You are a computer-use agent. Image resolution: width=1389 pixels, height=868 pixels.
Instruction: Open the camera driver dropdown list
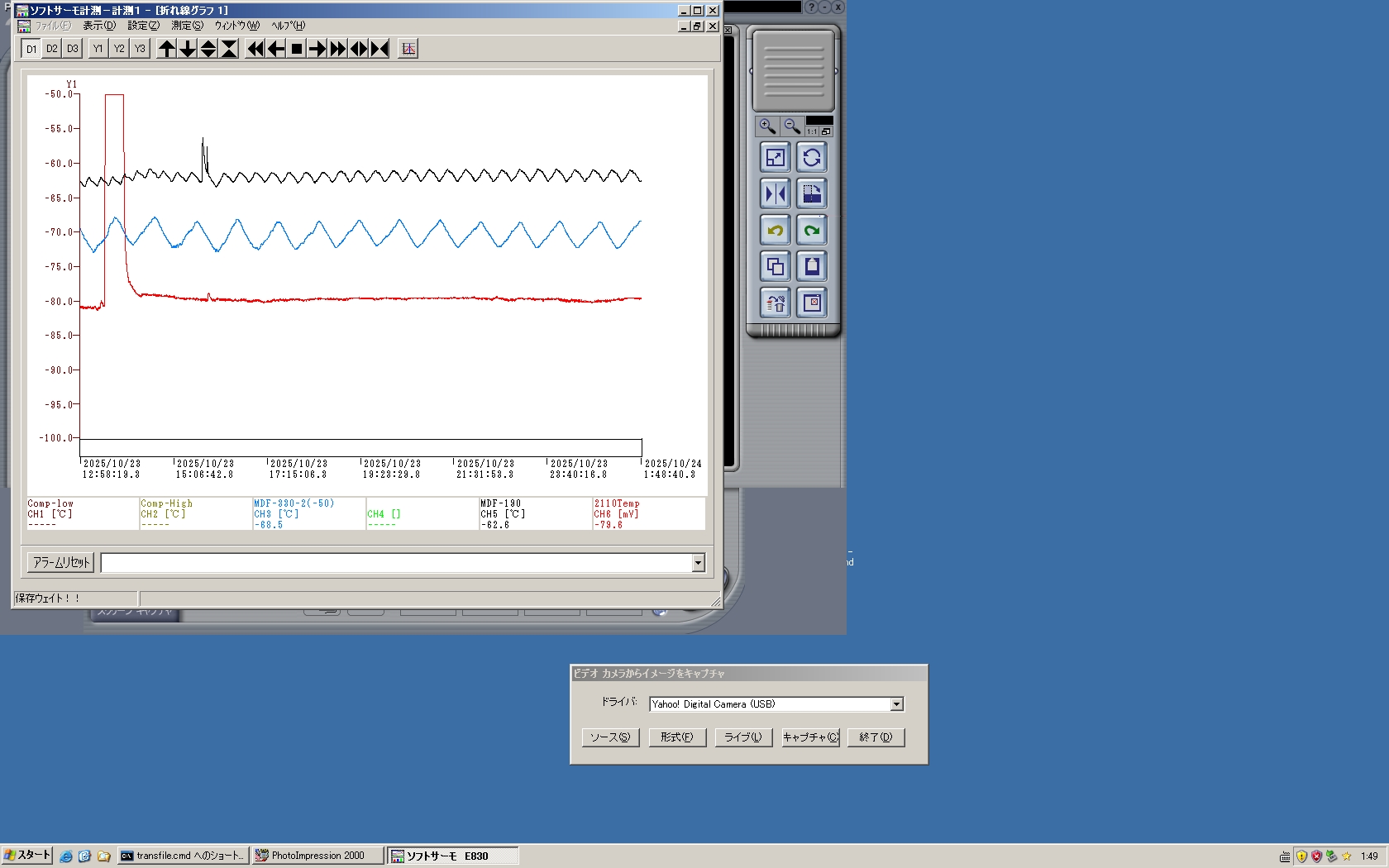pyautogui.click(x=896, y=704)
